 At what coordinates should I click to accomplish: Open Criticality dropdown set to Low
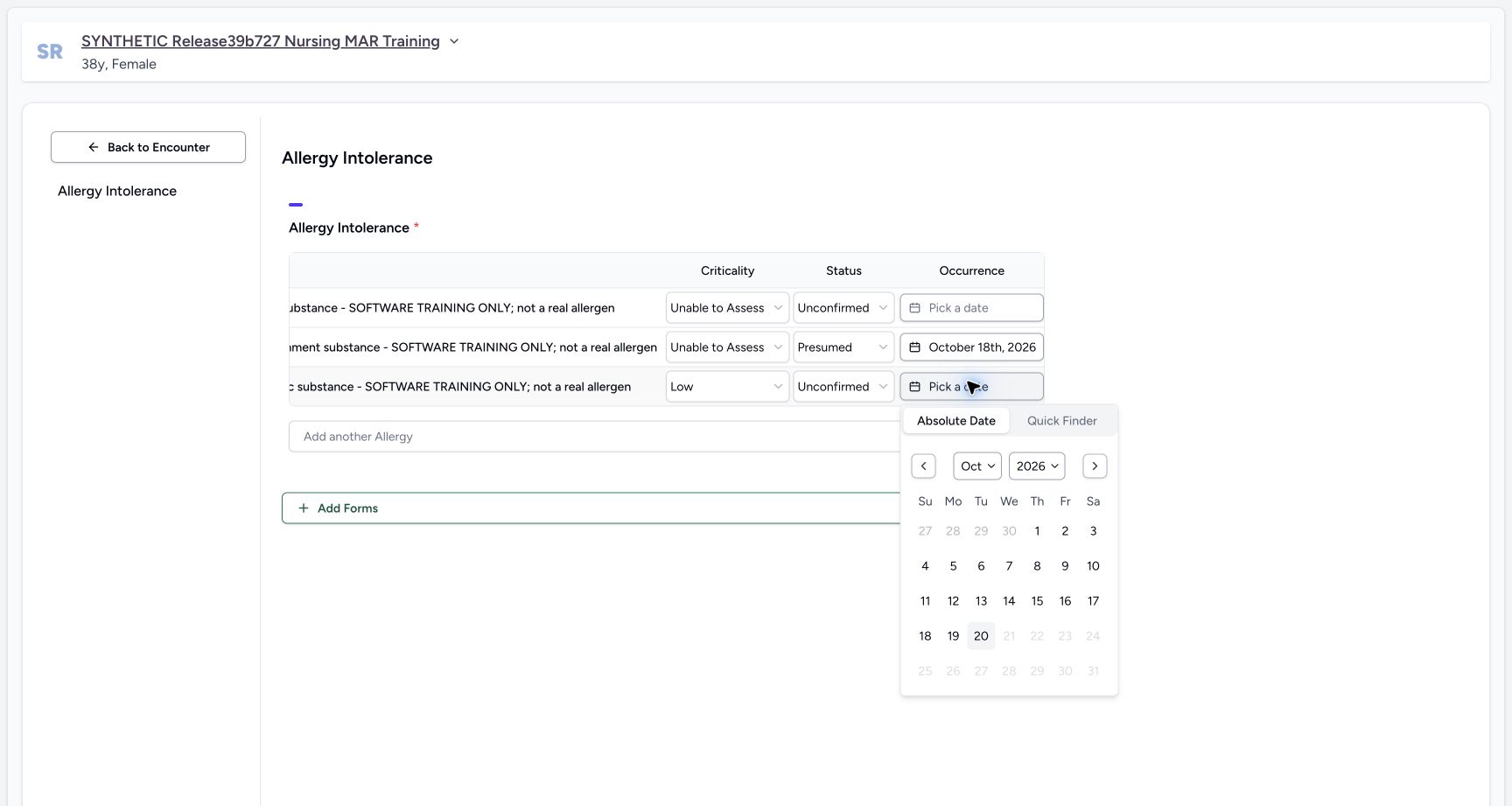point(727,387)
